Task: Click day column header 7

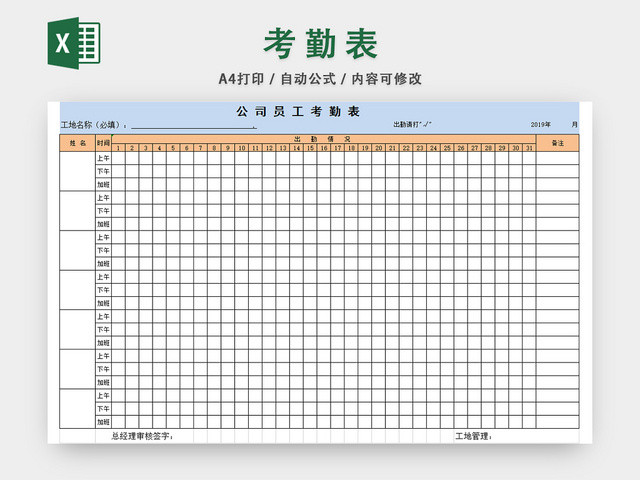Action: [x=200, y=148]
